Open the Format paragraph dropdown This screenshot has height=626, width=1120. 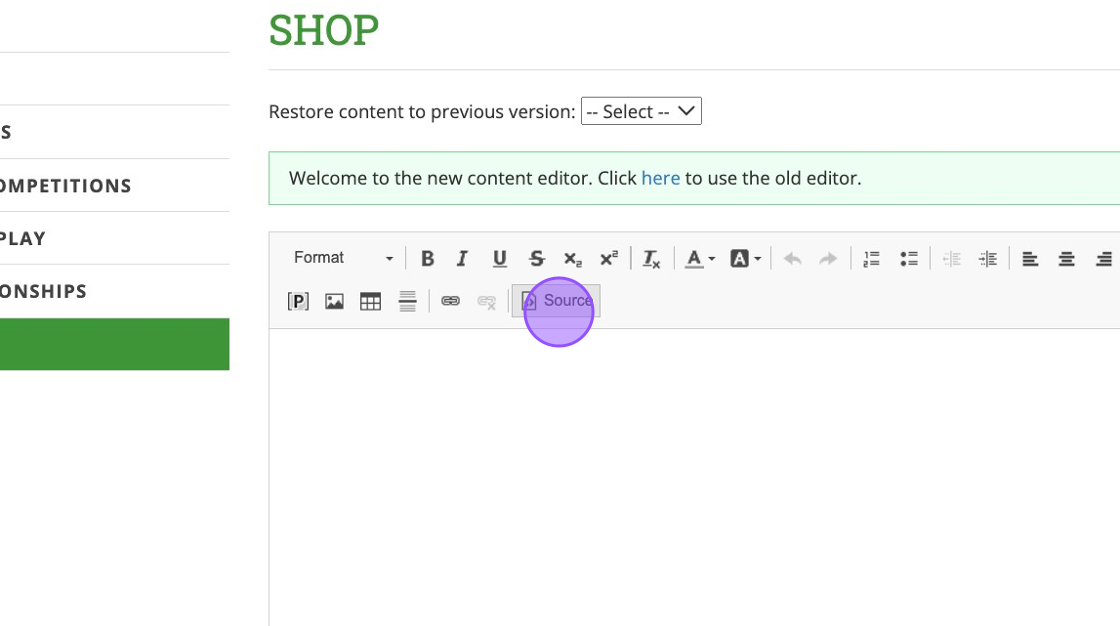coord(344,258)
